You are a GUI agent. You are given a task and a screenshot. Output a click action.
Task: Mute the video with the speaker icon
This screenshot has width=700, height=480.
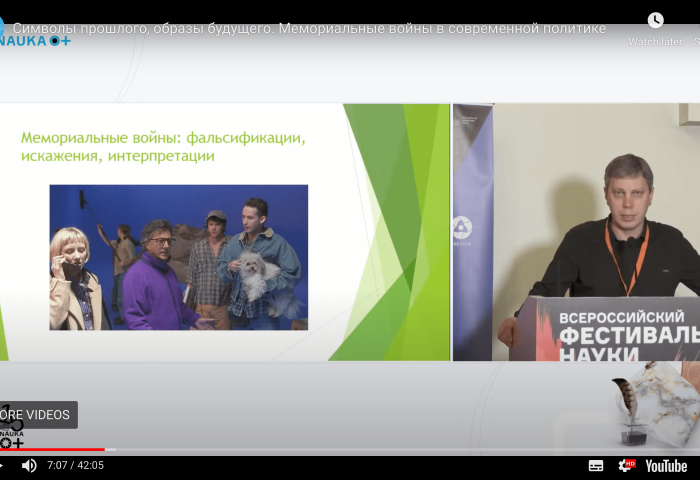[29, 466]
